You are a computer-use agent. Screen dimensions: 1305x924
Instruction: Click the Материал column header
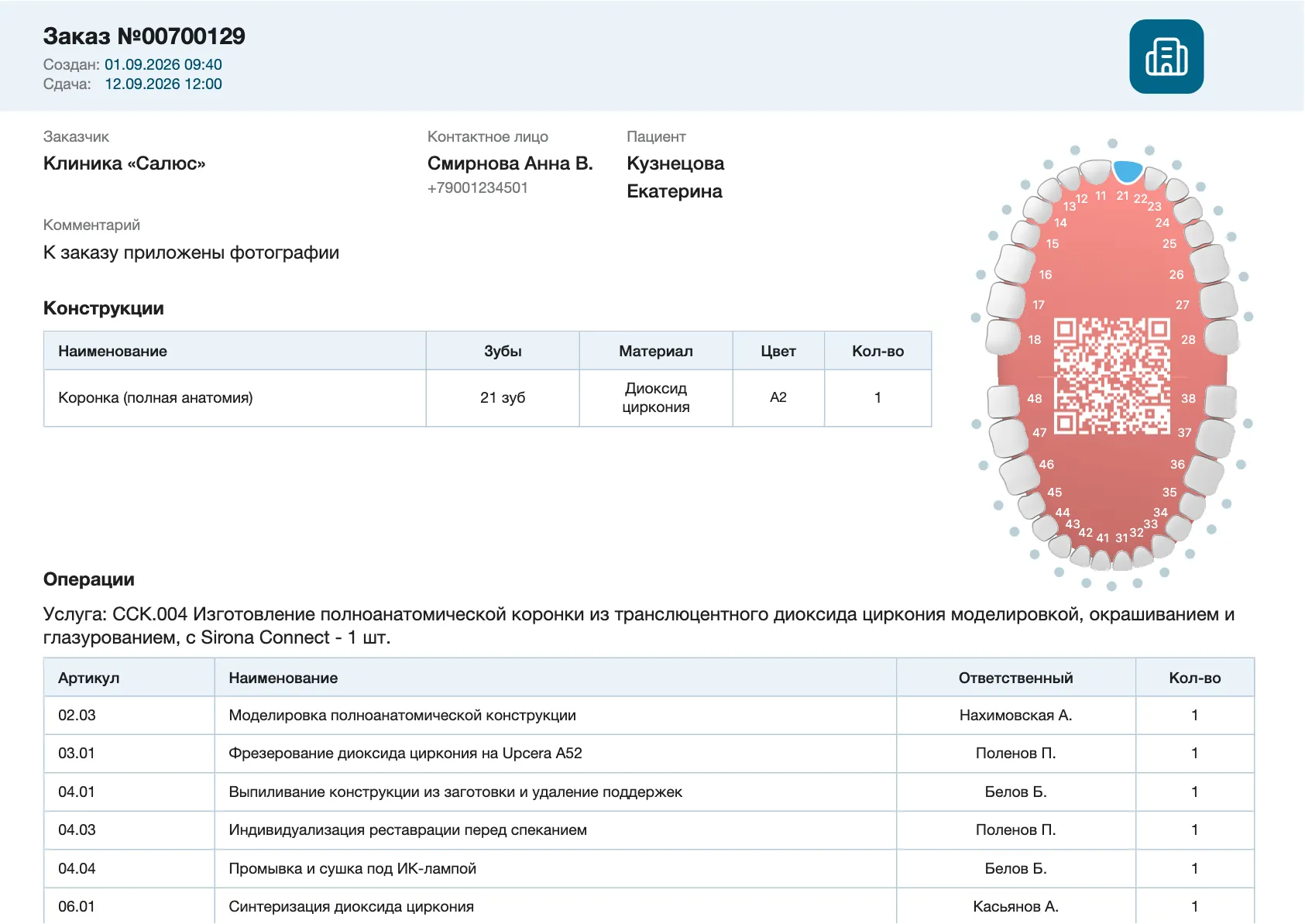pyautogui.click(x=656, y=351)
